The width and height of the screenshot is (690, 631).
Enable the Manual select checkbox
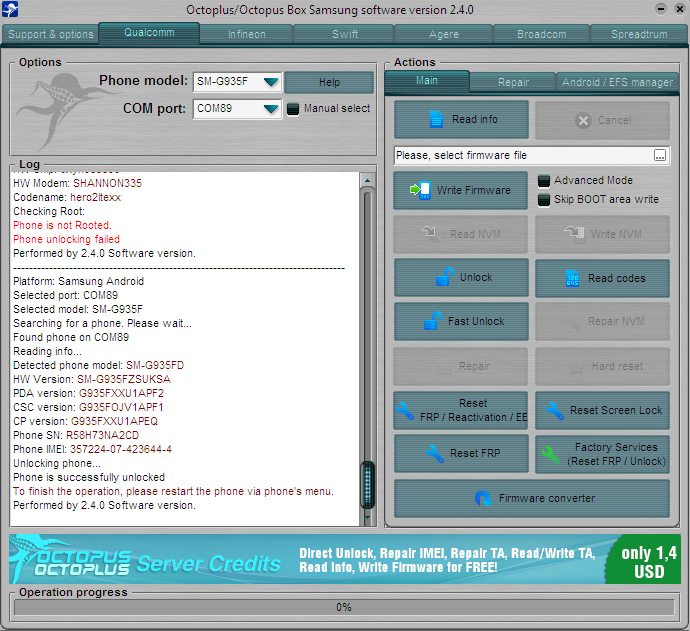pyautogui.click(x=294, y=109)
